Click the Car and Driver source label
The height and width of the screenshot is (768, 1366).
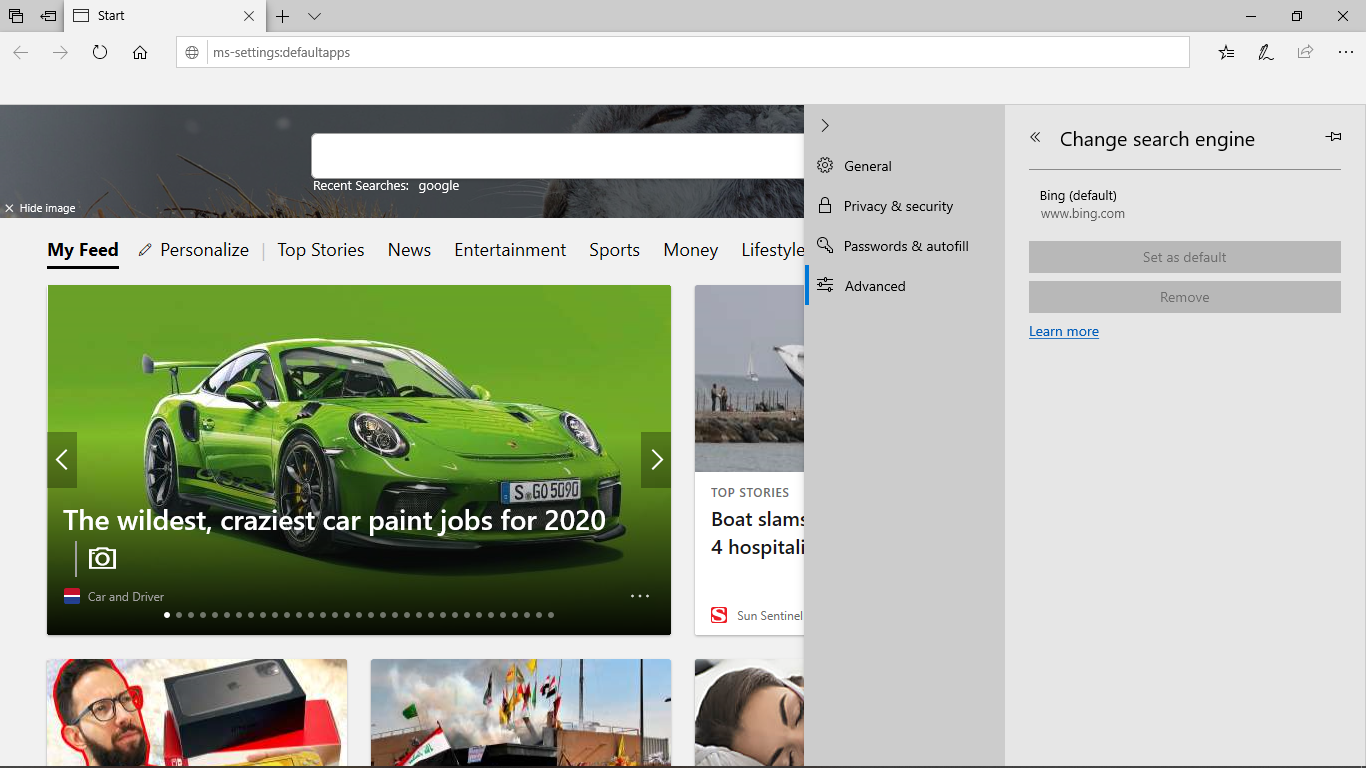pos(126,597)
